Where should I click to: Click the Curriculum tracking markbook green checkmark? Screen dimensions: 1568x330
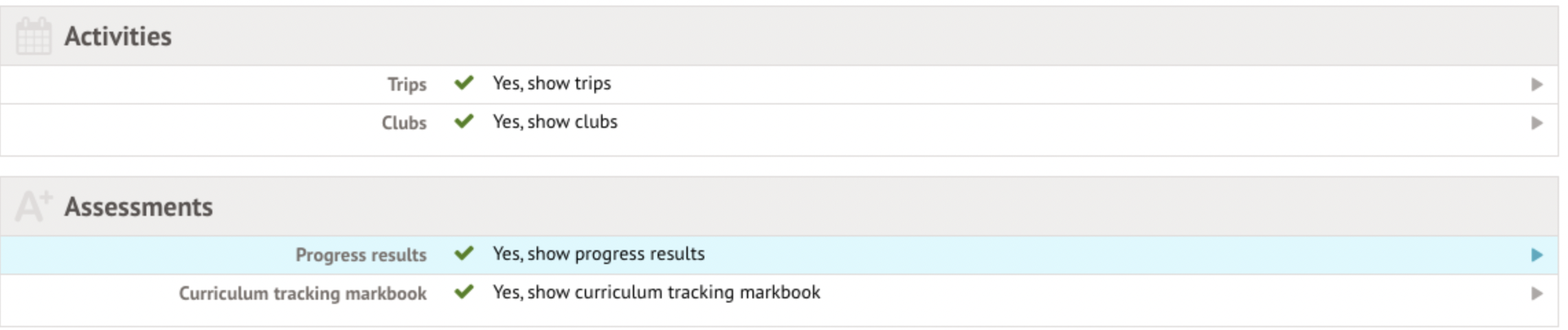pyautogui.click(x=464, y=292)
